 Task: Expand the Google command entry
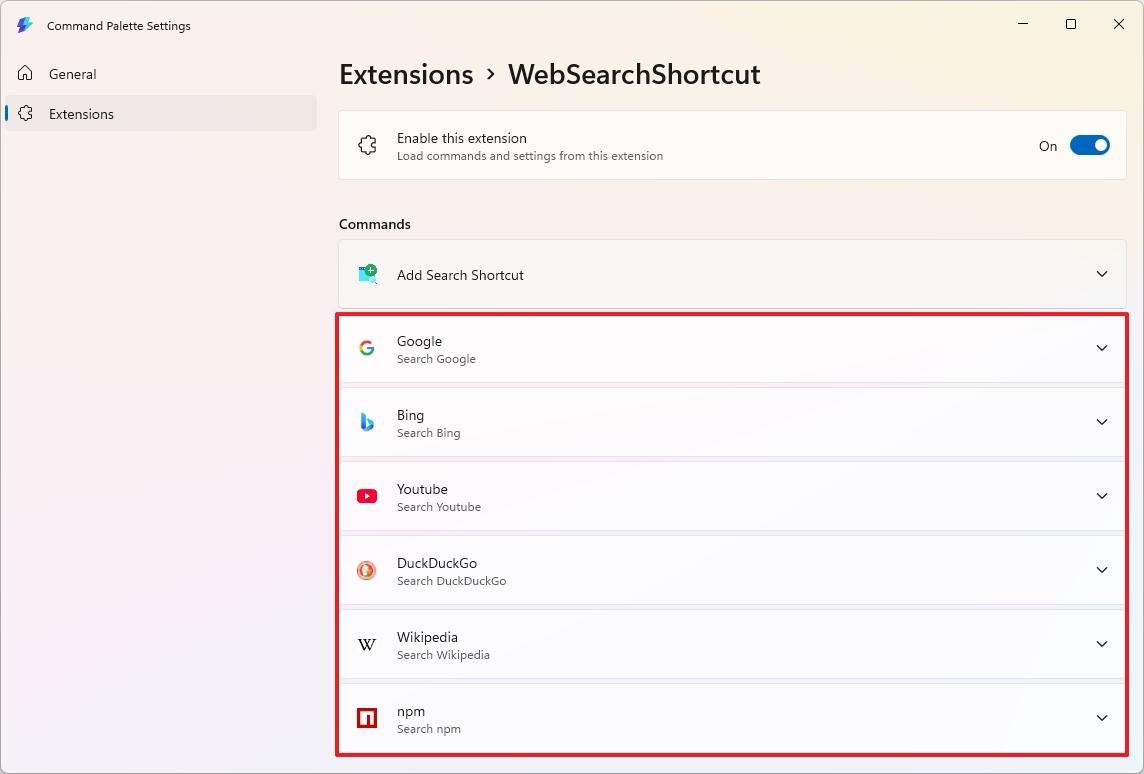pyautogui.click(x=1102, y=347)
